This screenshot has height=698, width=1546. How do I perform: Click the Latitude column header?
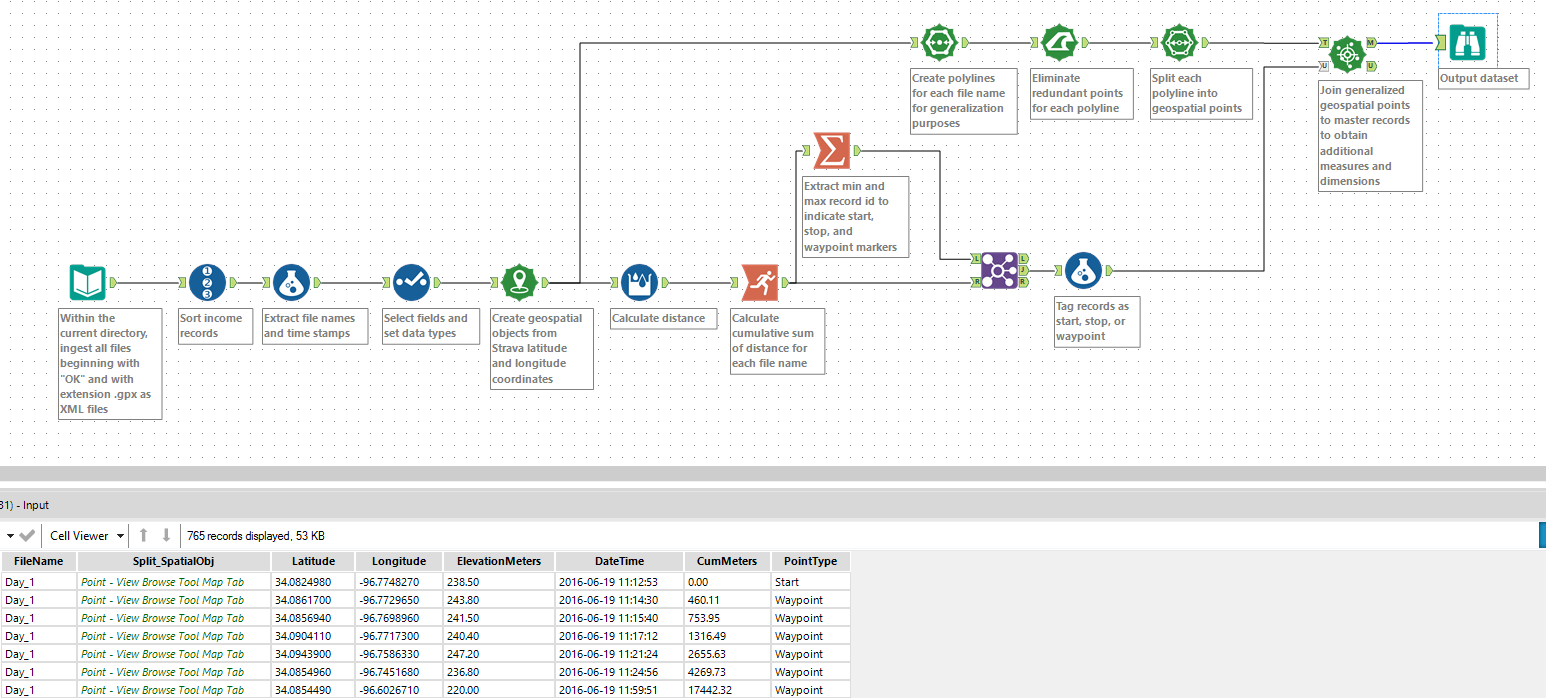coord(313,561)
